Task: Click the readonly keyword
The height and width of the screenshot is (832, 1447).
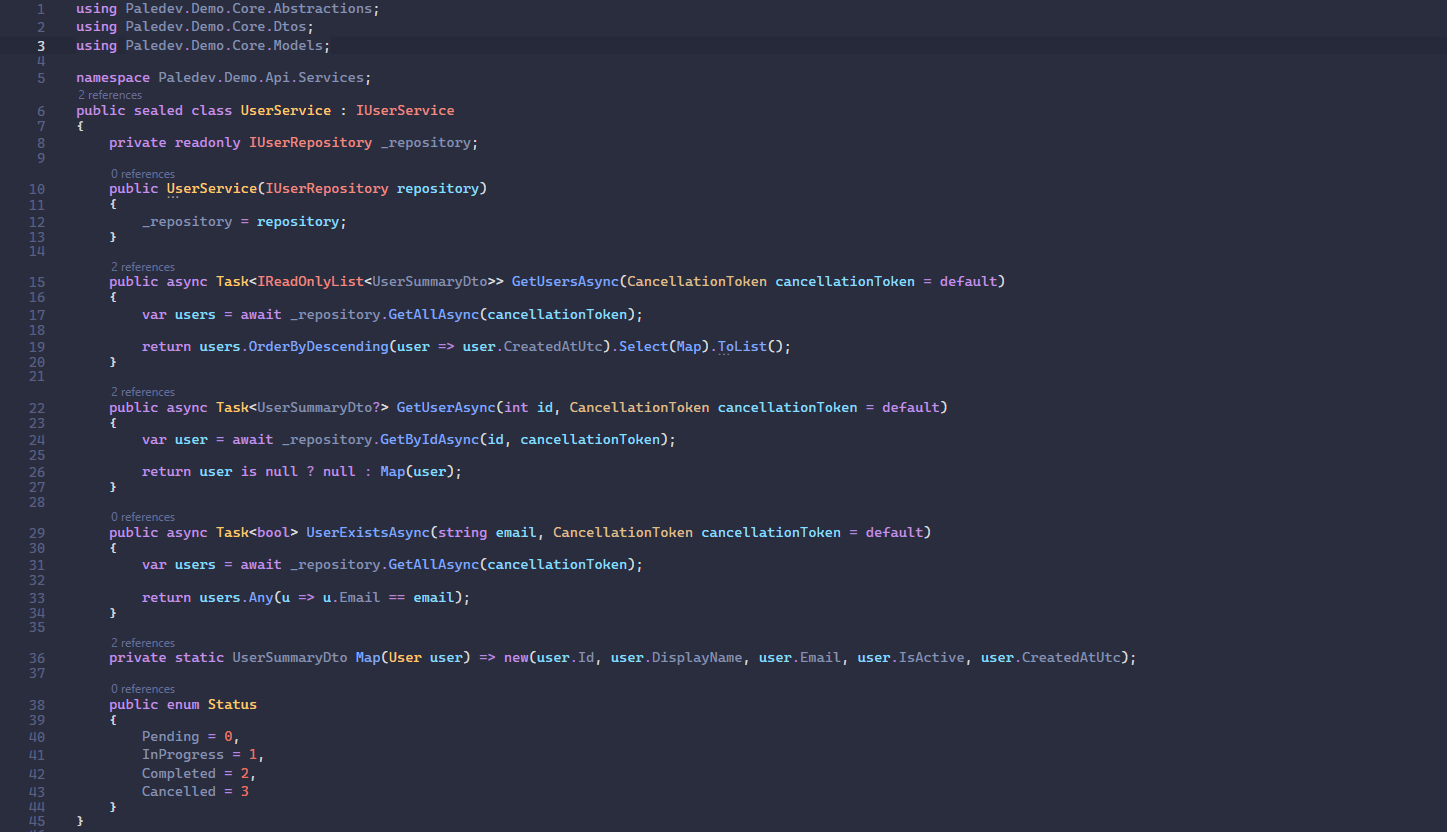Action: pyautogui.click(x=208, y=142)
